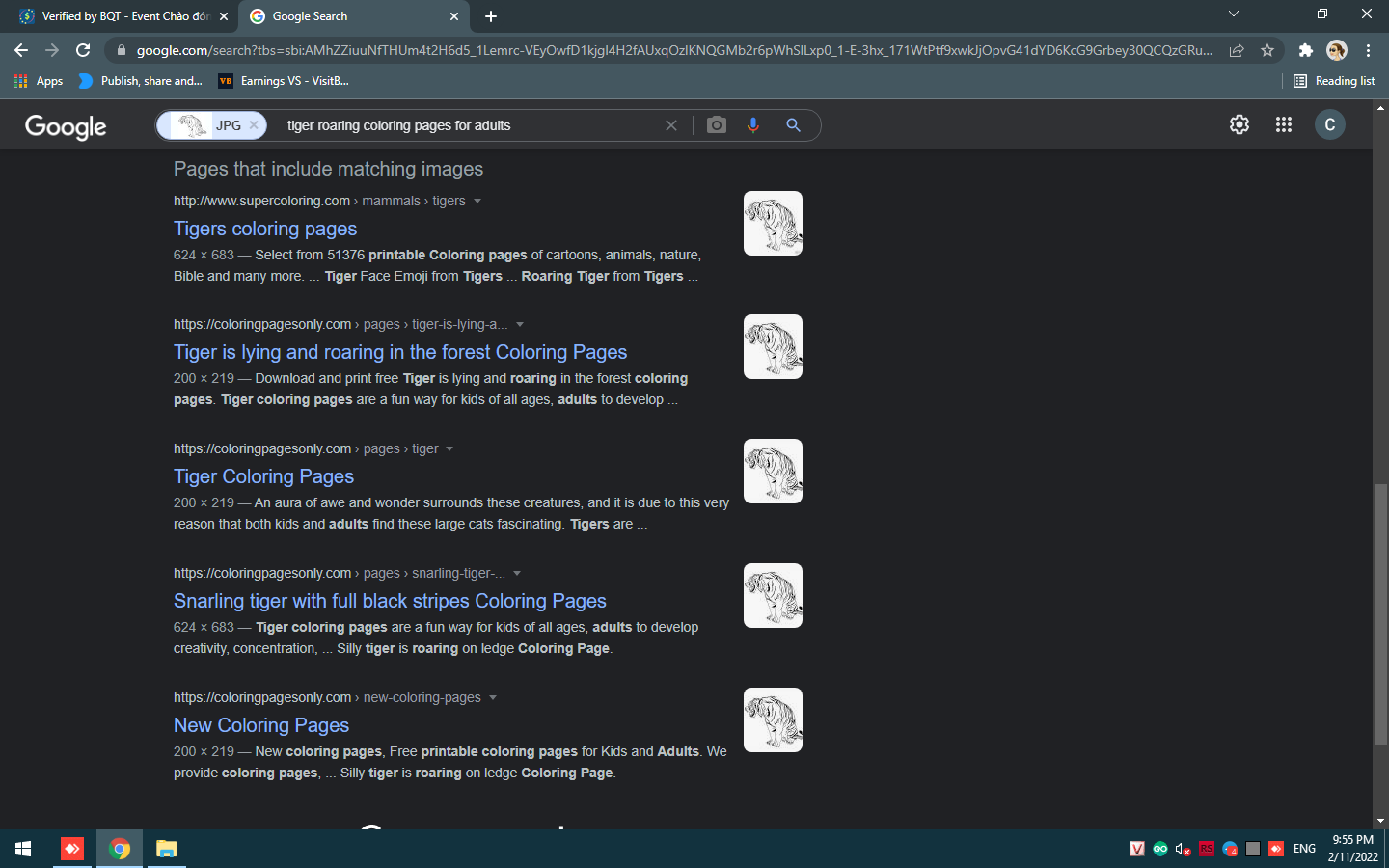Viewport: 1389px width, 868px height.
Task: Click the search by image camera icon
Action: [716, 125]
